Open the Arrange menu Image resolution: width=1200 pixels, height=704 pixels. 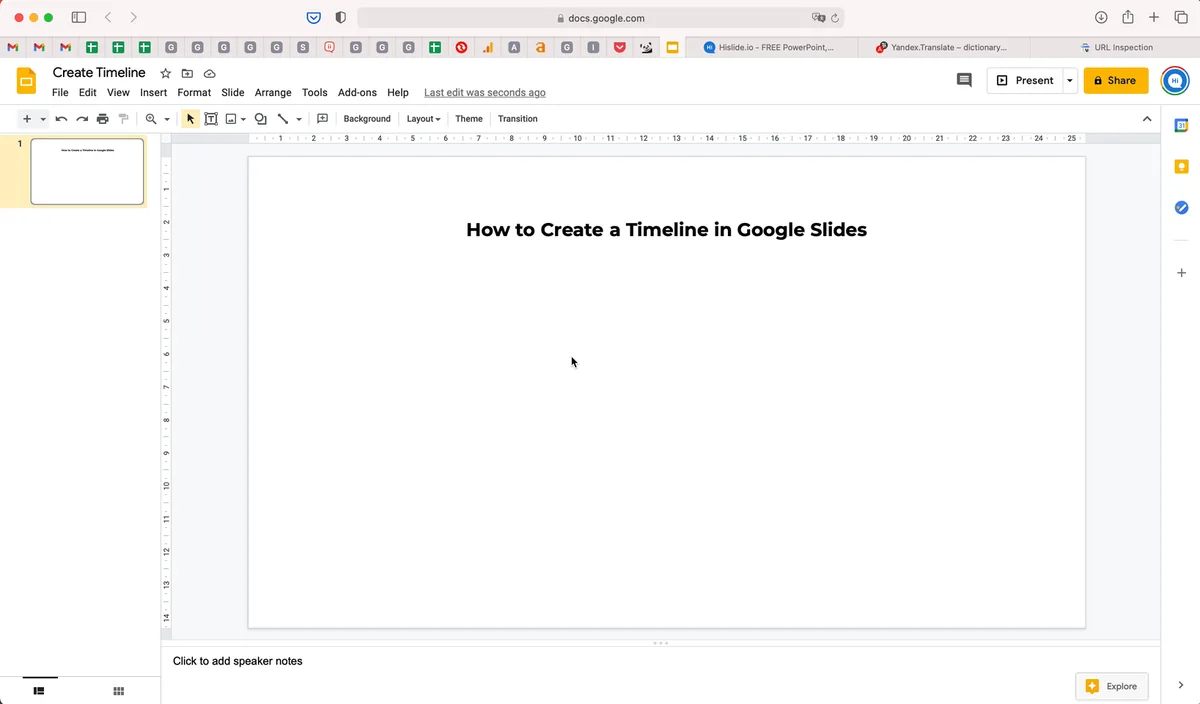click(x=273, y=92)
